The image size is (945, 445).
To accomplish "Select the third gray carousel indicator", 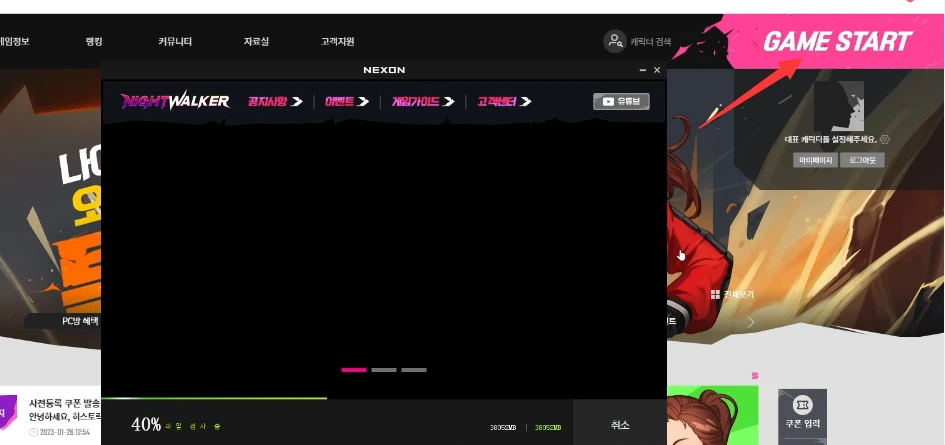I will point(414,370).
